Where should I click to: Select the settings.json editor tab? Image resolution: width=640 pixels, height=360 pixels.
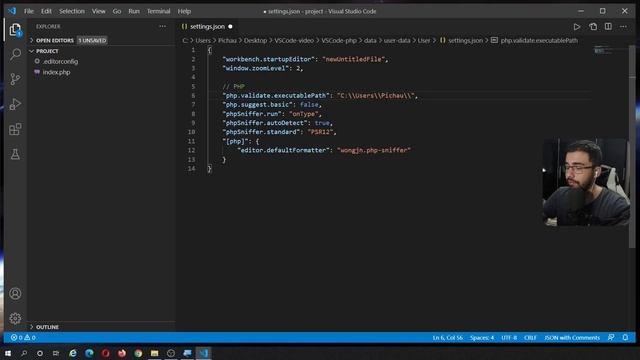[x=207, y=27]
